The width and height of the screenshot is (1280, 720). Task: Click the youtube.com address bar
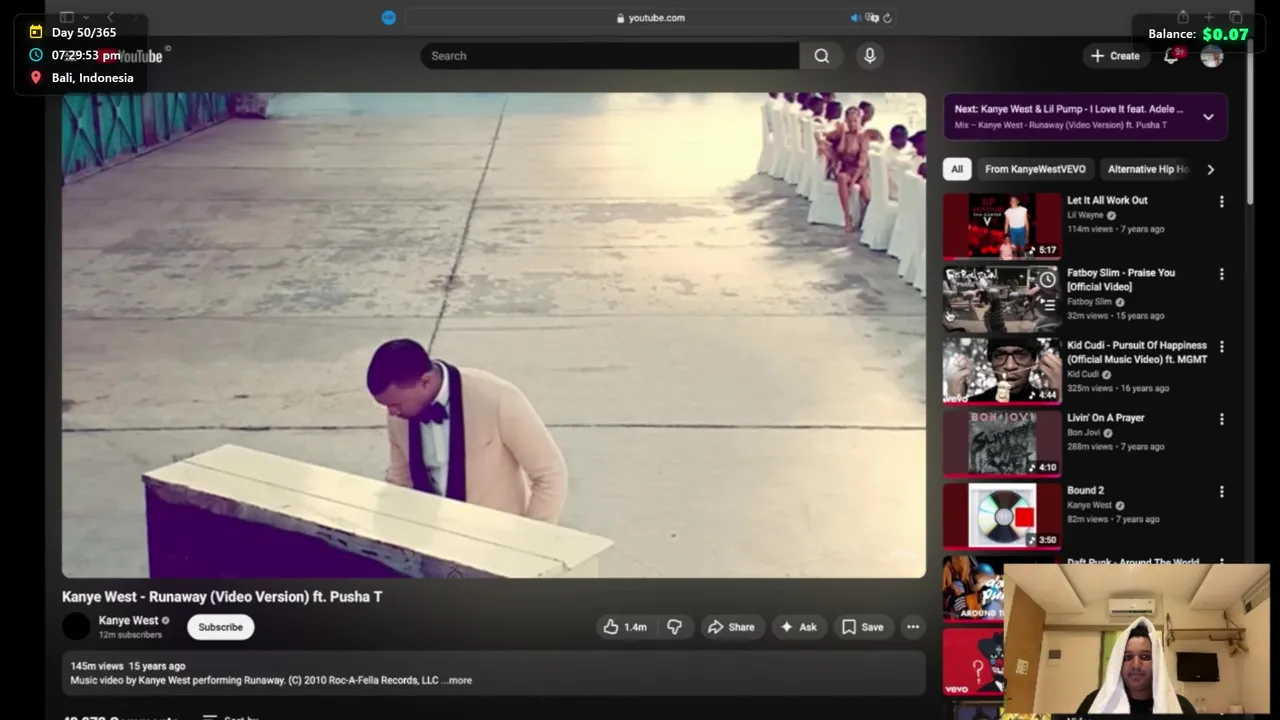tap(650, 17)
